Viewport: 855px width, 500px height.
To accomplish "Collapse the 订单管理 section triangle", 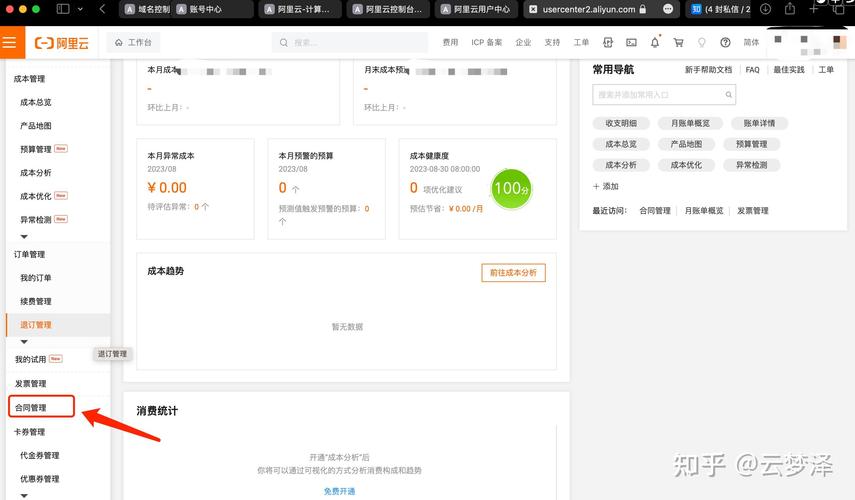I will point(23,342).
